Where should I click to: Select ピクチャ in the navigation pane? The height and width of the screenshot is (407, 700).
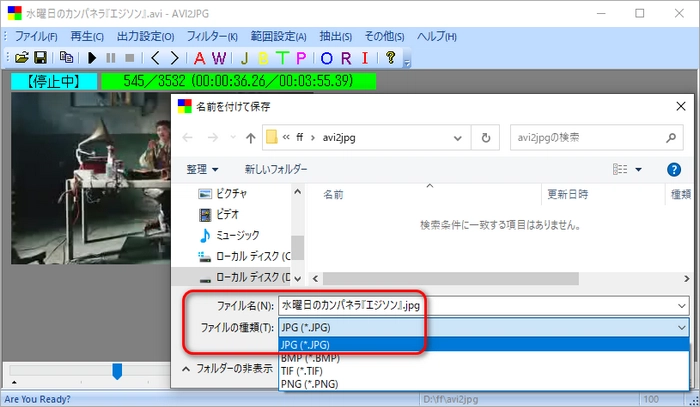(x=231, y=194)
